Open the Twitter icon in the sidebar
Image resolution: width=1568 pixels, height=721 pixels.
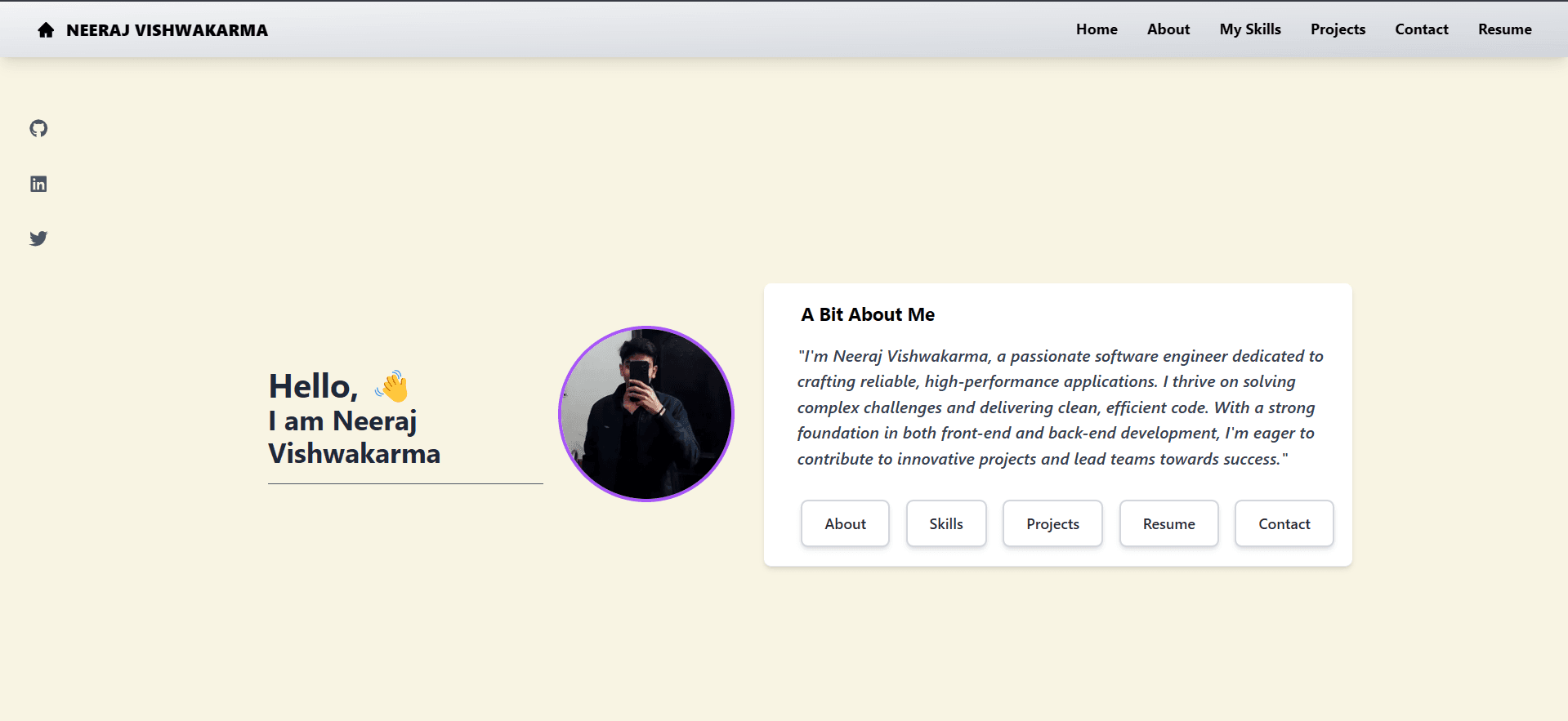pos(38,238)
